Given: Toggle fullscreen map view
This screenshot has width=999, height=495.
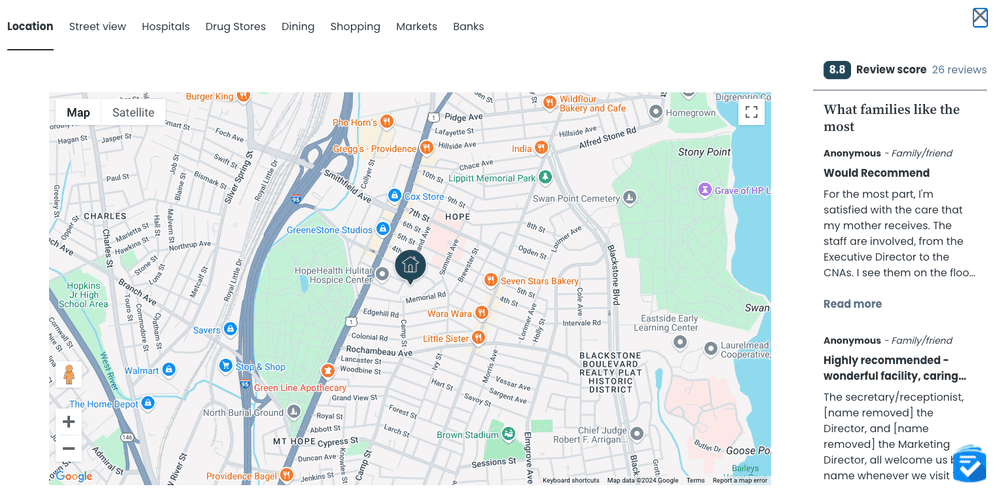Looking at the screenshot, I should tap(751, 113).
